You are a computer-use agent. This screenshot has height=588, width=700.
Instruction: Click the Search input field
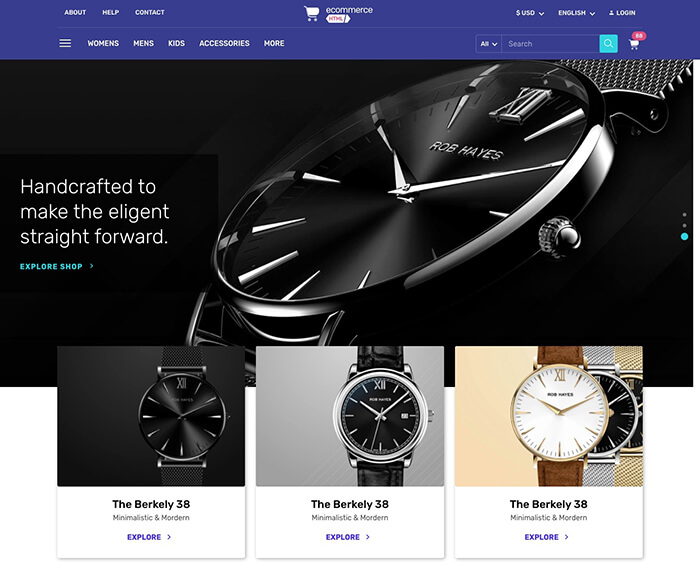click(x=550, y=44)
